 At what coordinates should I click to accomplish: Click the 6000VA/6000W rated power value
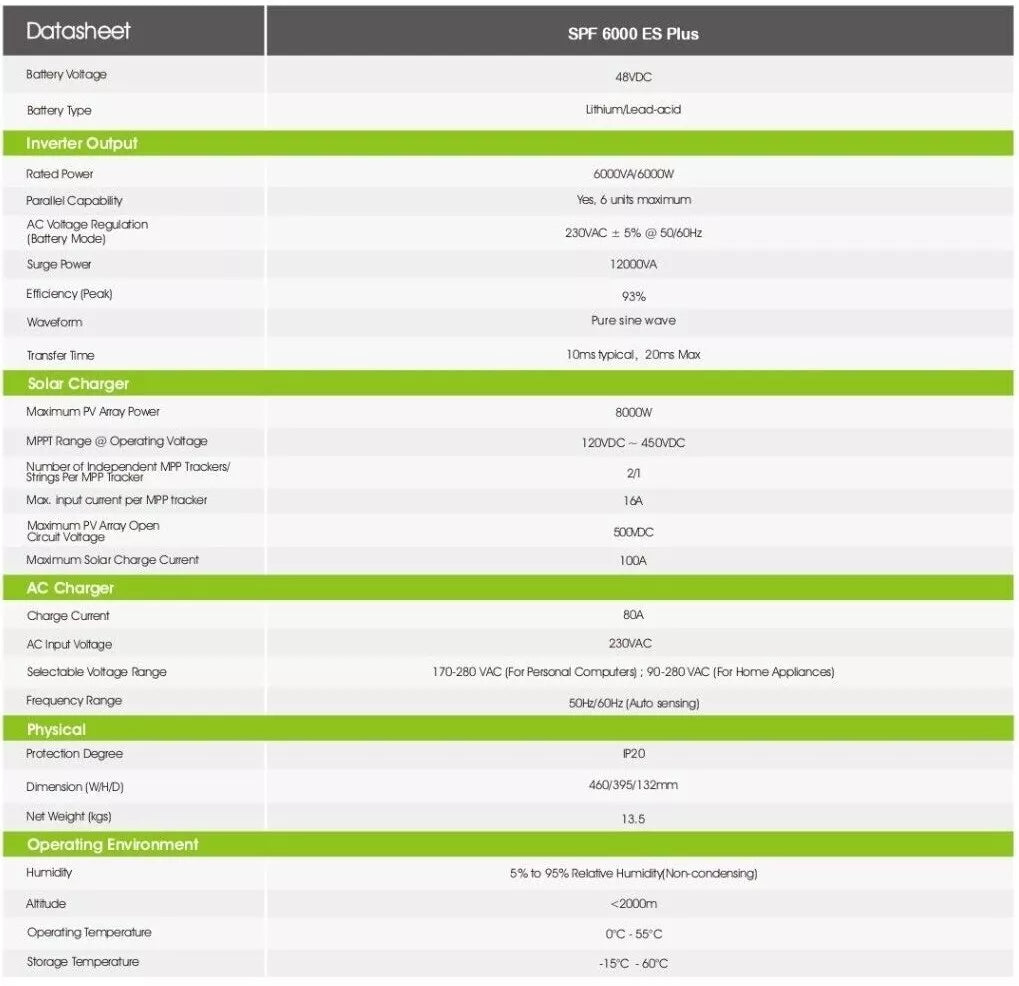[x=633, y=174]
